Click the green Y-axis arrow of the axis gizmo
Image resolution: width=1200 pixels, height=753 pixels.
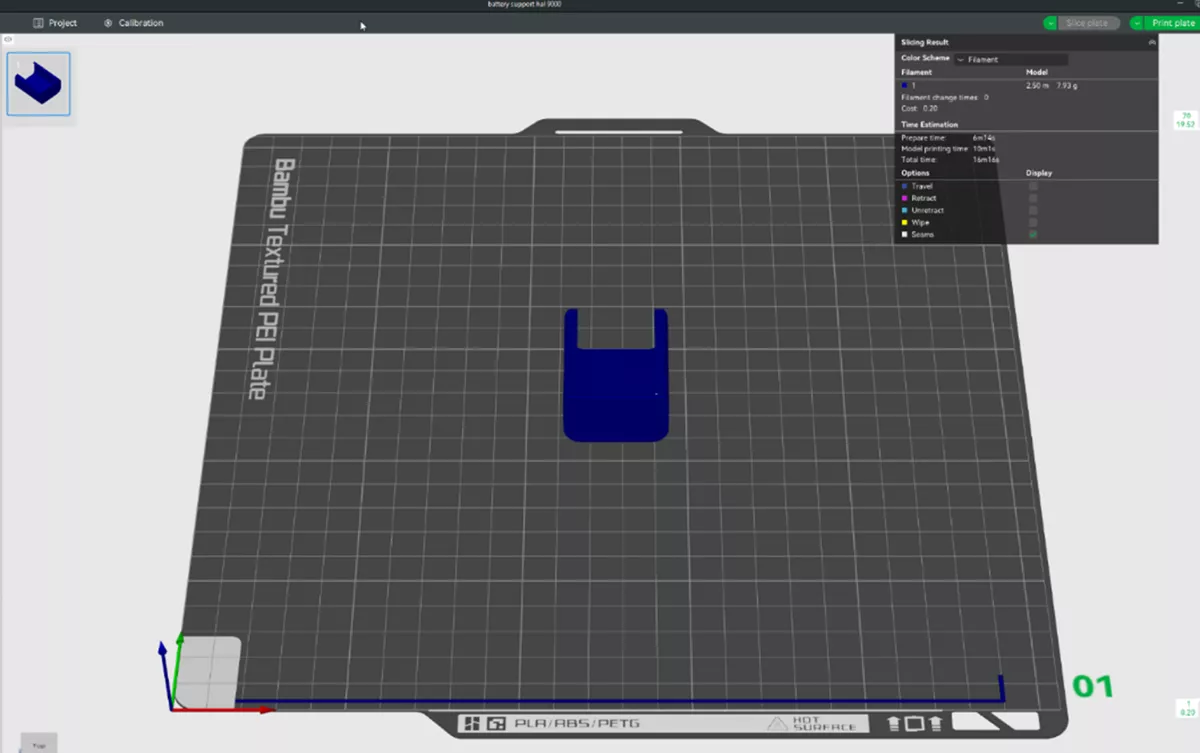point(179,639)
